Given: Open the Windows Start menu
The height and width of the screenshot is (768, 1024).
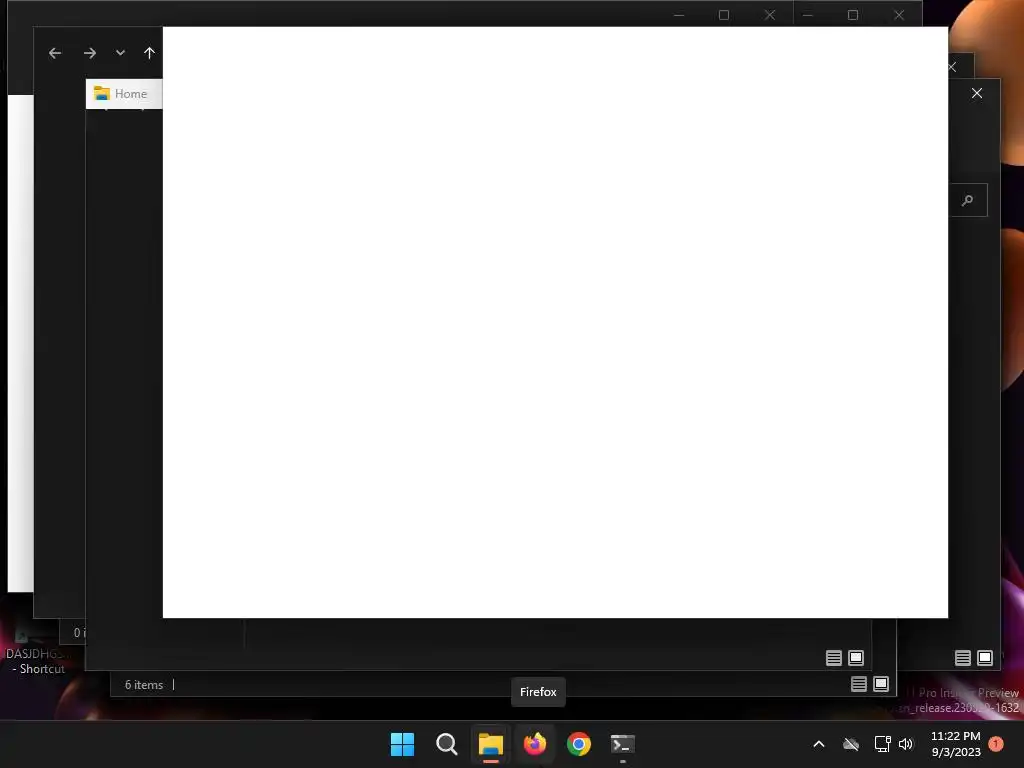Looking at the screenshot, I should (x=402, y=744).
